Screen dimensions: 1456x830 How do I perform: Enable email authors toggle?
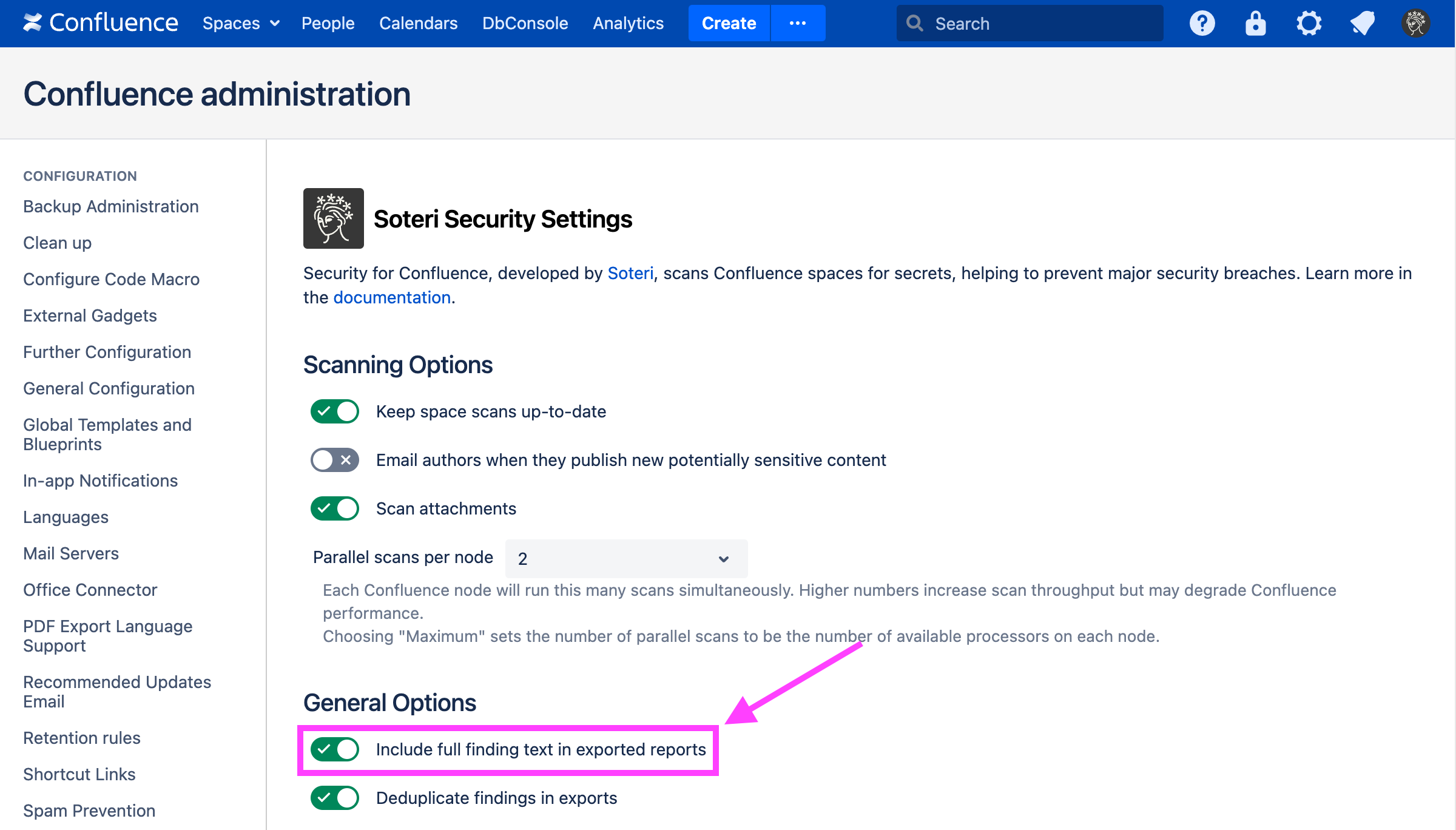click(x=335, y=460)
